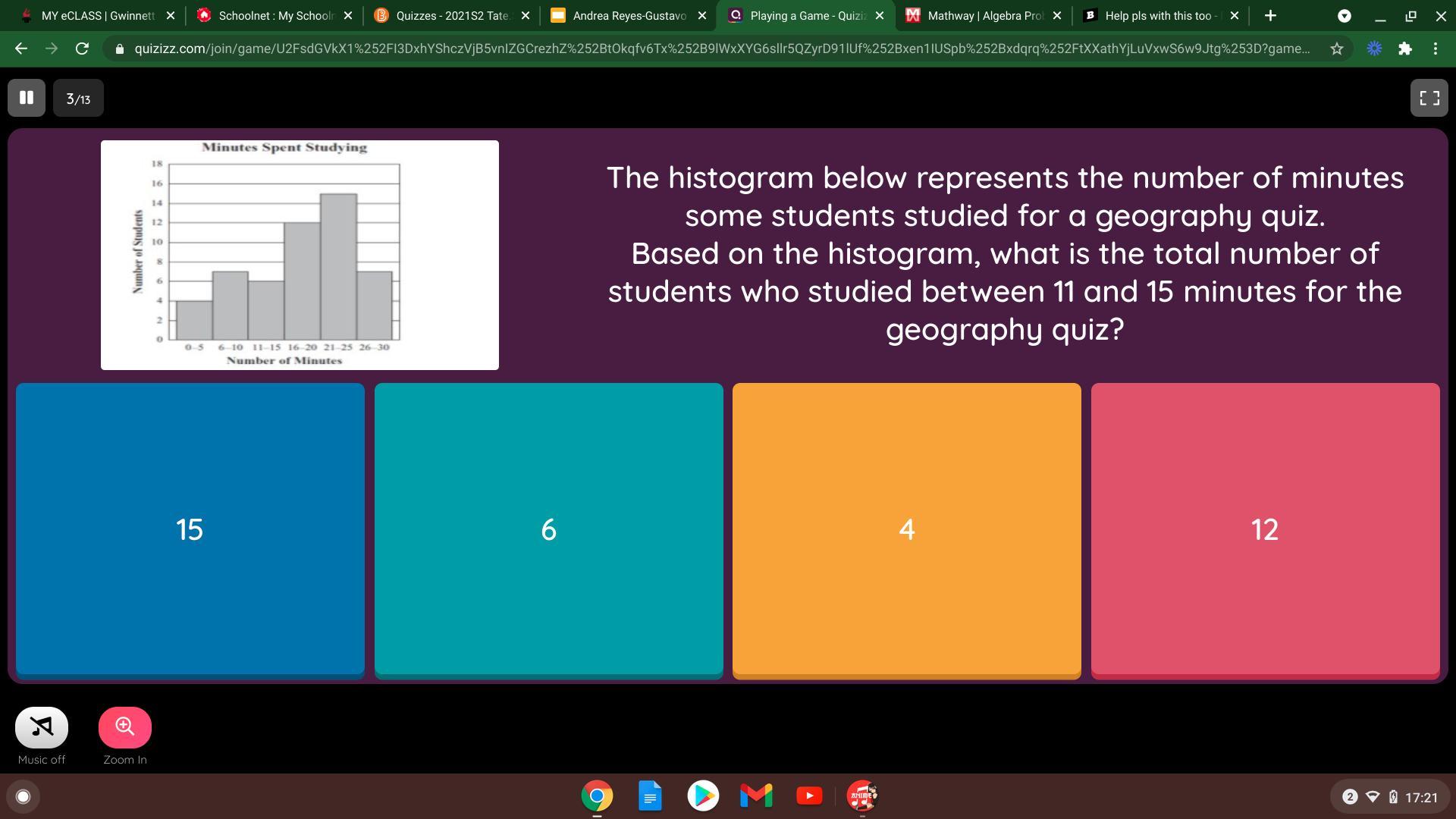
Task: Enter fullscreen mode
Action: point(1429,98)
